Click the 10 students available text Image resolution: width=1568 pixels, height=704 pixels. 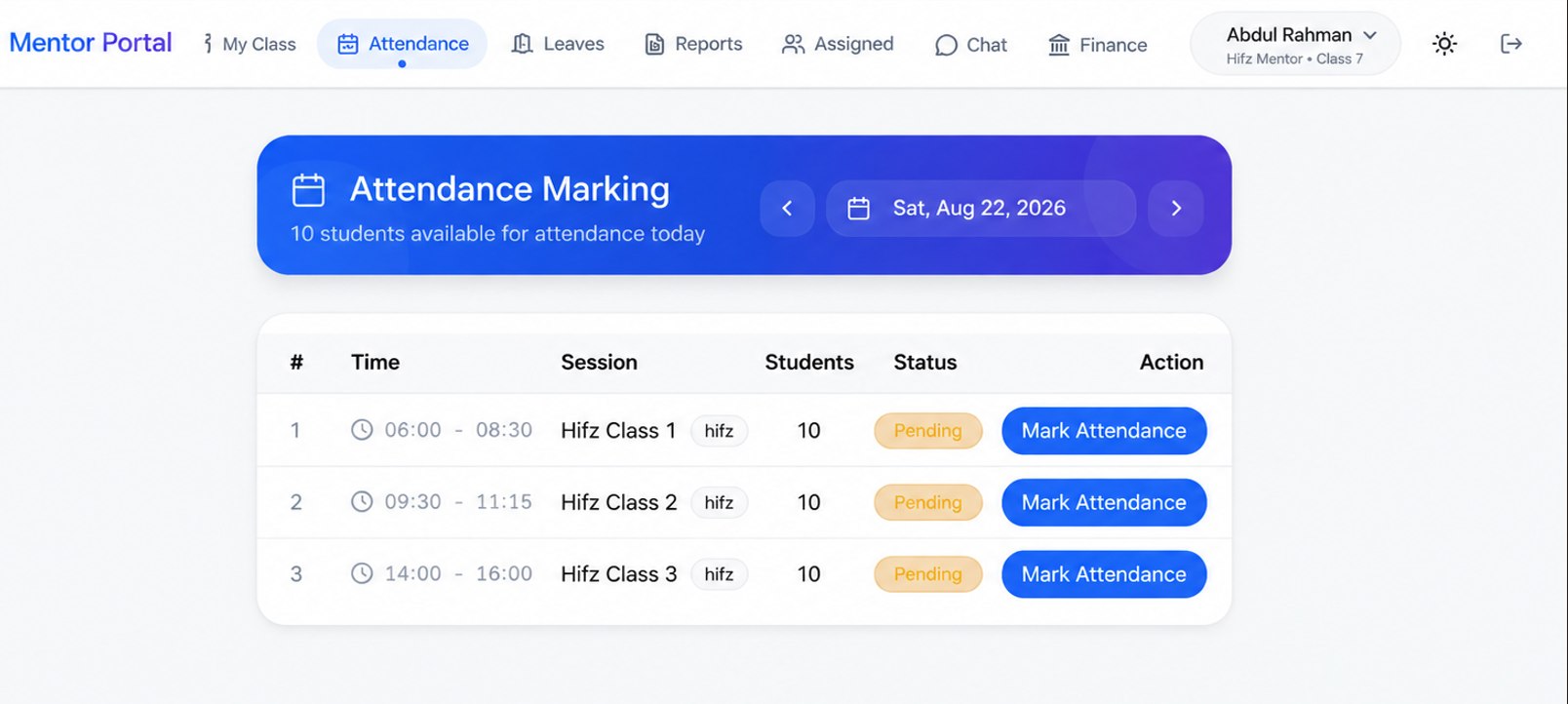click(497, 234)
